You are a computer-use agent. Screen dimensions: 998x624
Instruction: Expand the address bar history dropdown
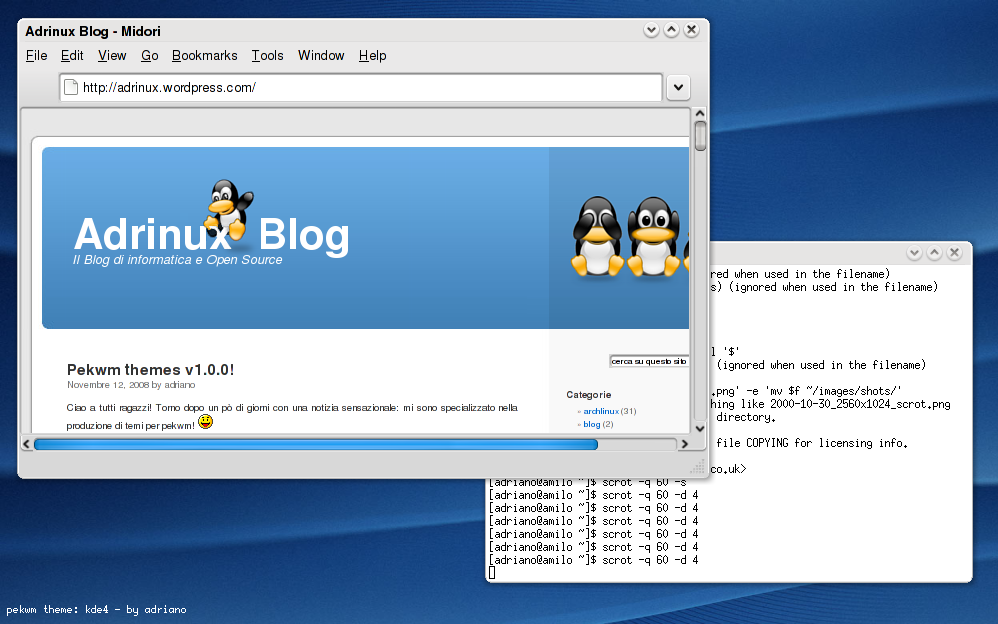click(x=678, y=87)
